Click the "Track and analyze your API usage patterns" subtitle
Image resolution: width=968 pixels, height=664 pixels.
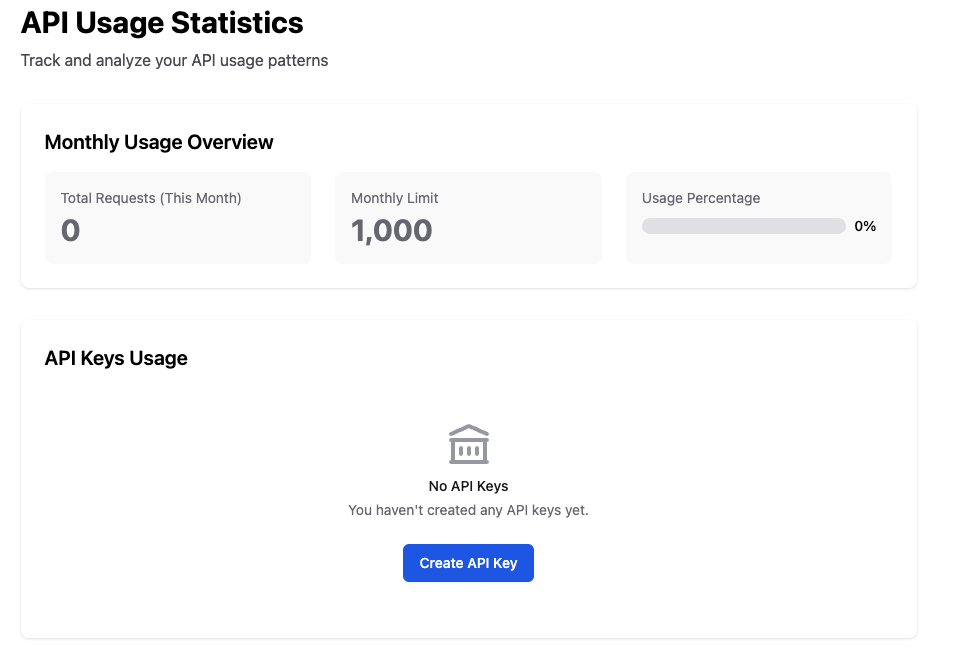tap(174, 60)
